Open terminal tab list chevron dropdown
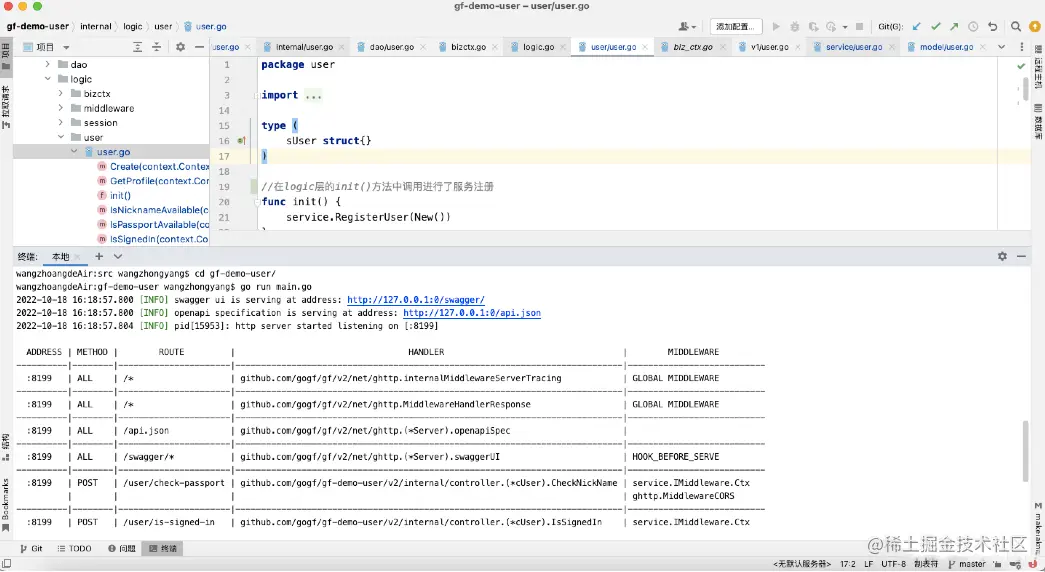1045x572 pixels. pos(118,256)
